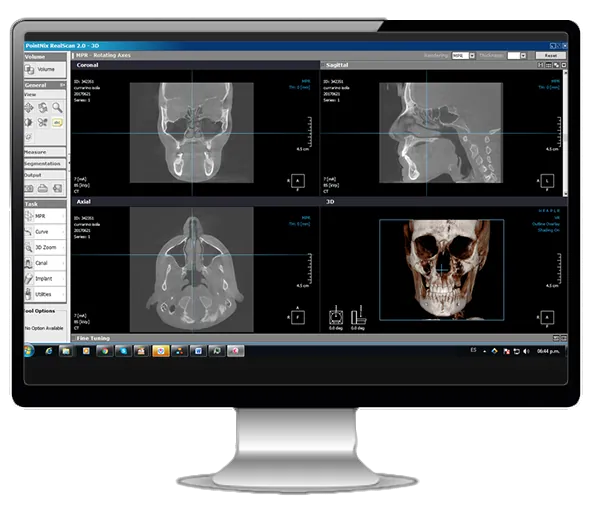Open the Windows Start menu
The image size is (600, 519).
pos(29,351)
